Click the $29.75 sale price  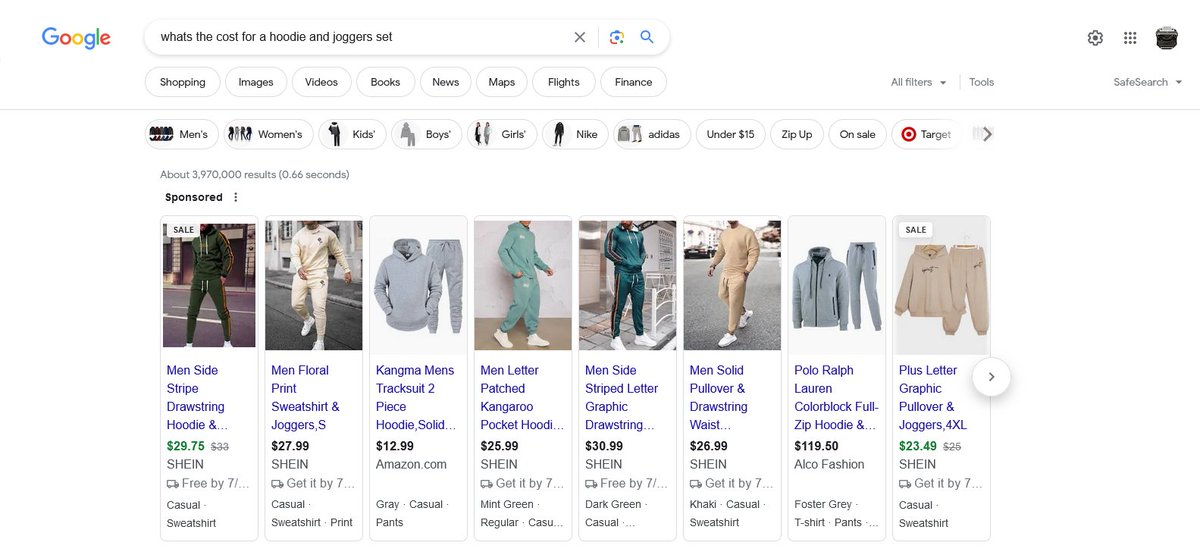[186, 446]
